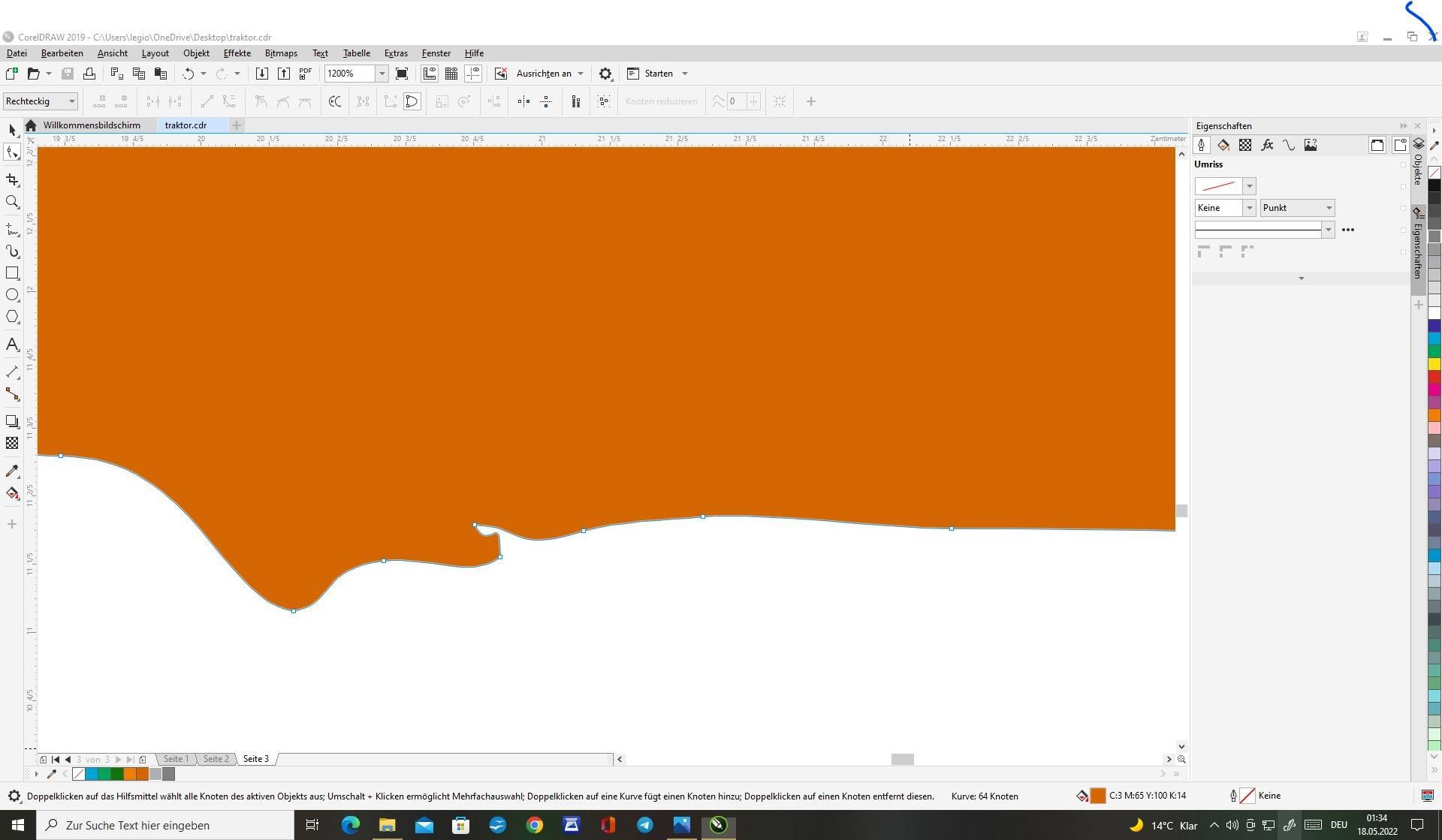Select the Zoom tool in the toolbox
This screenshot has height=840, width=1442.
(x=12, y=202)
